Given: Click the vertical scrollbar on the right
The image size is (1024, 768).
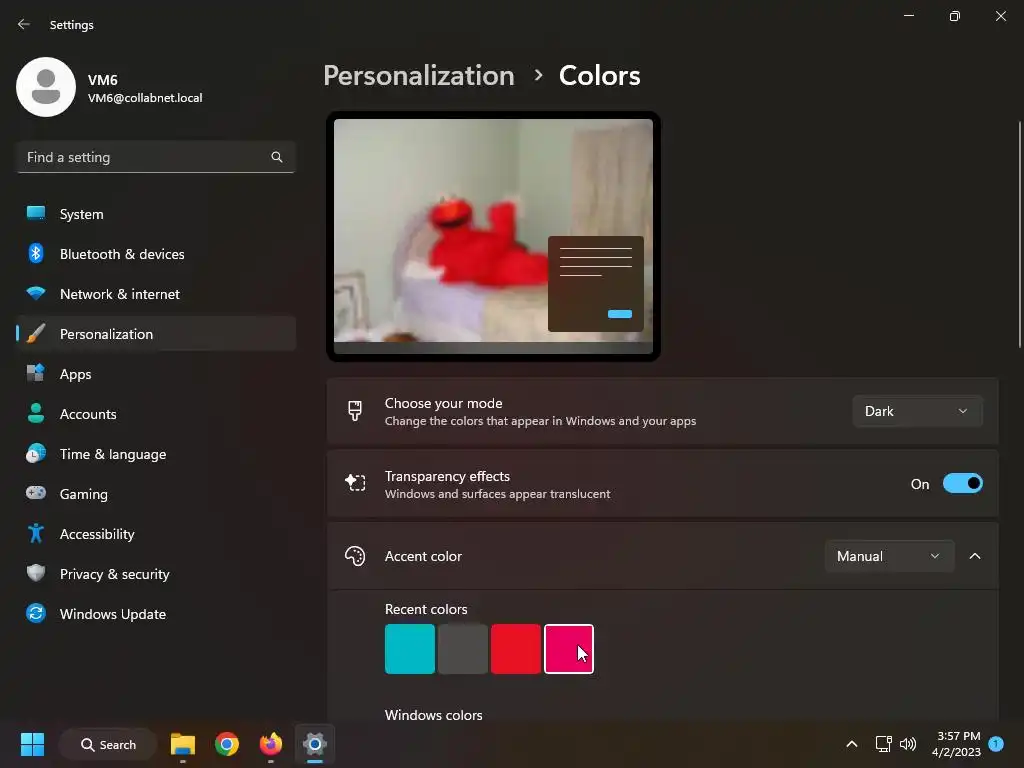Looking at the screenshot, I should tap(1019, 235).
